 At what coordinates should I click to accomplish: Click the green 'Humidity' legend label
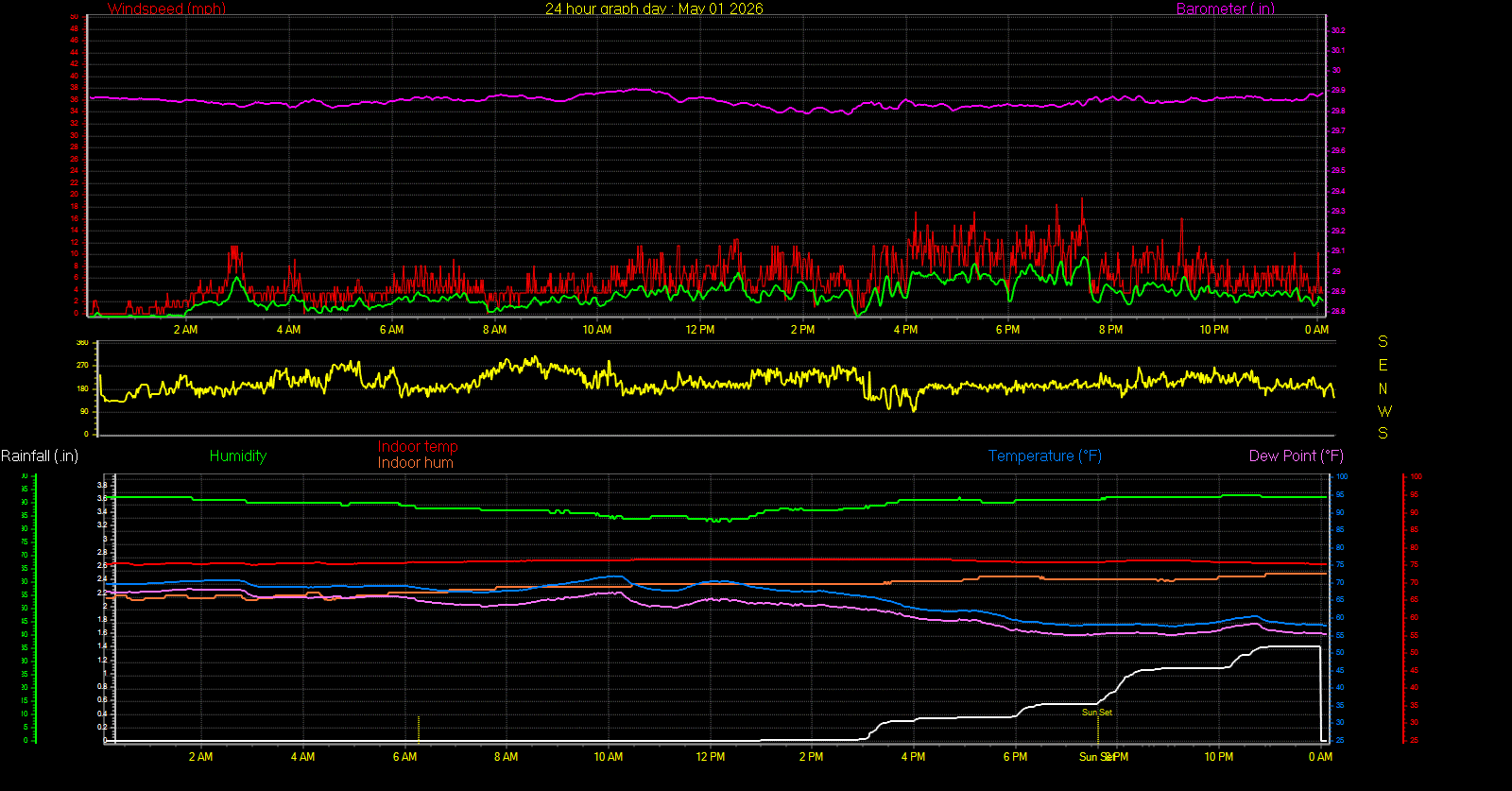pyautogui.click(x=238, y=456)
